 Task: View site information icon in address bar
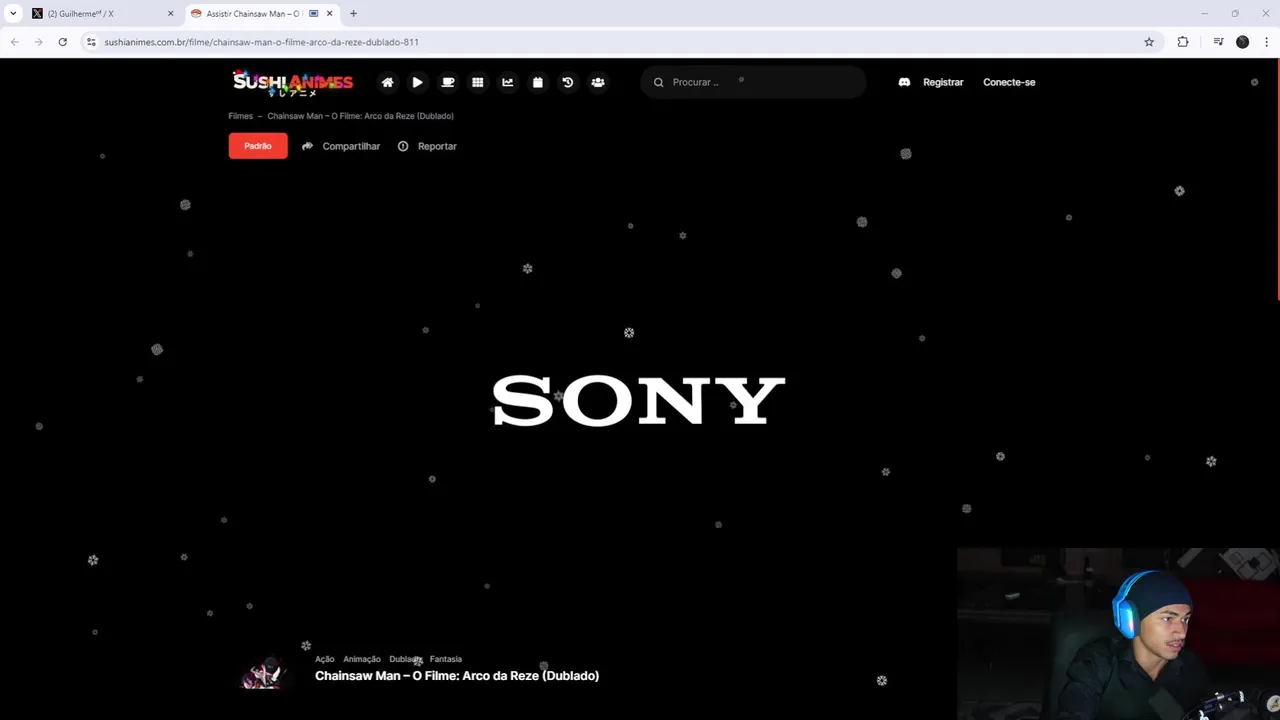coord(91,42)
